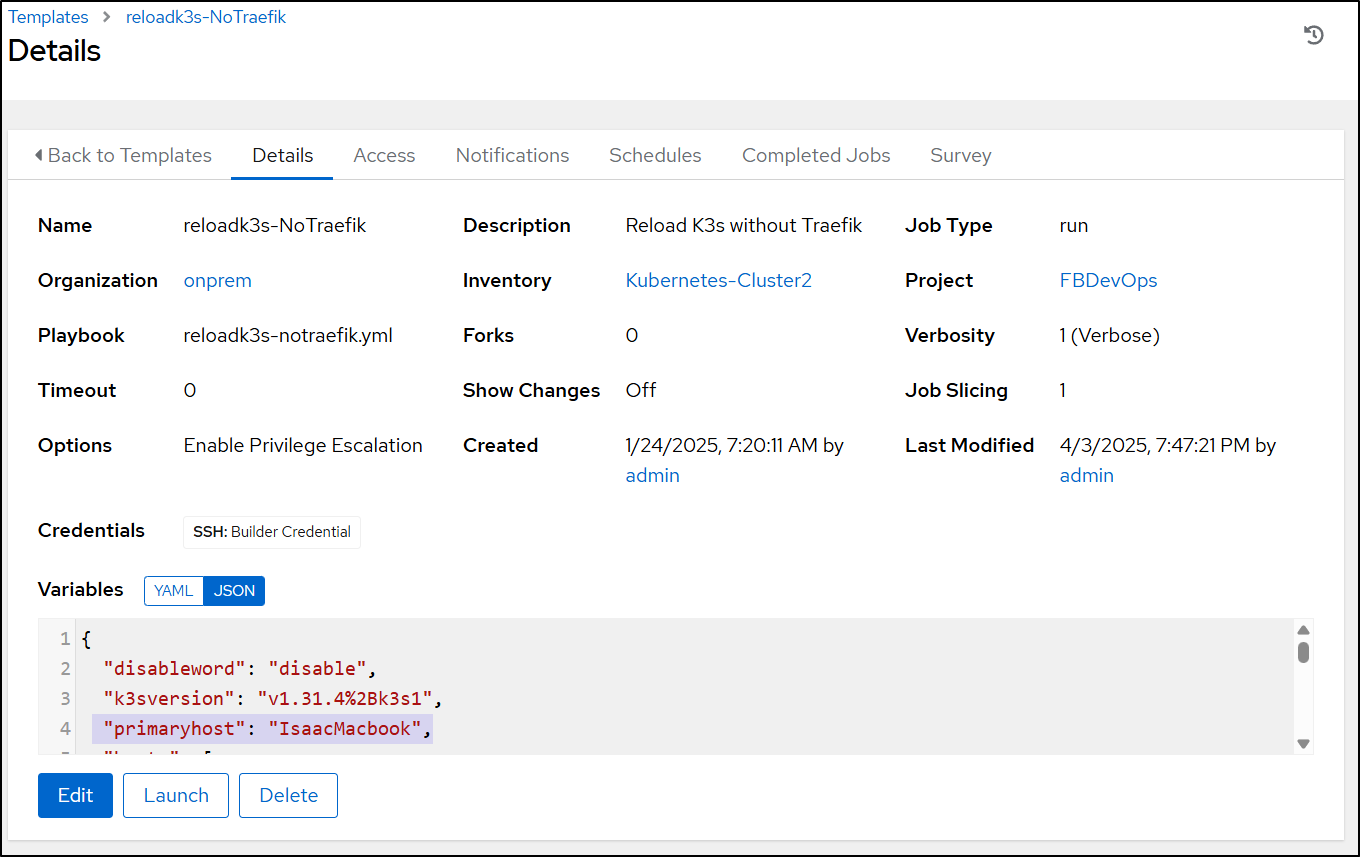Click line number 1 in the variables editor

[x=65, y=638]
